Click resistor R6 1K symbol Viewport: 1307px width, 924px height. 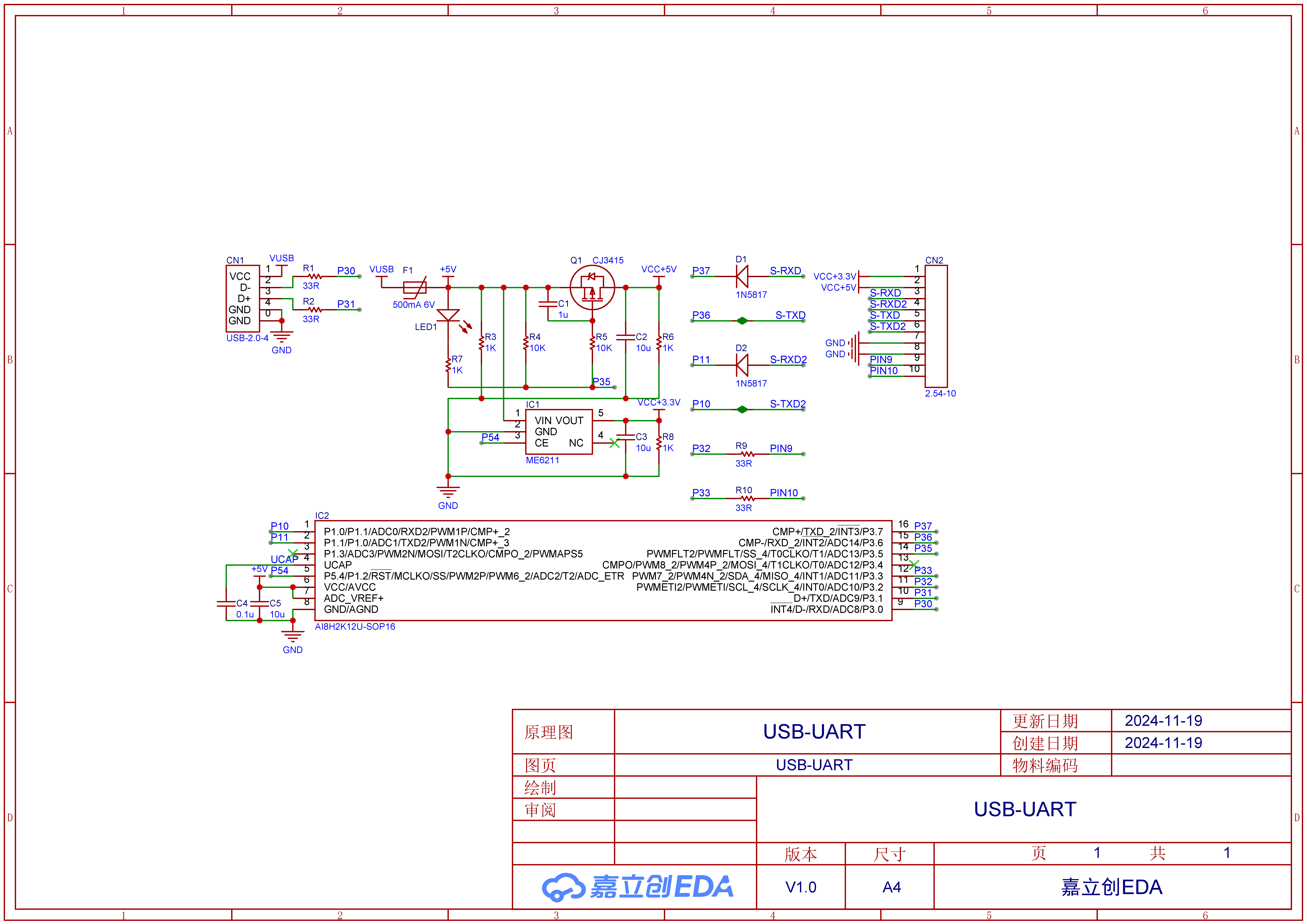coord(659,343)
